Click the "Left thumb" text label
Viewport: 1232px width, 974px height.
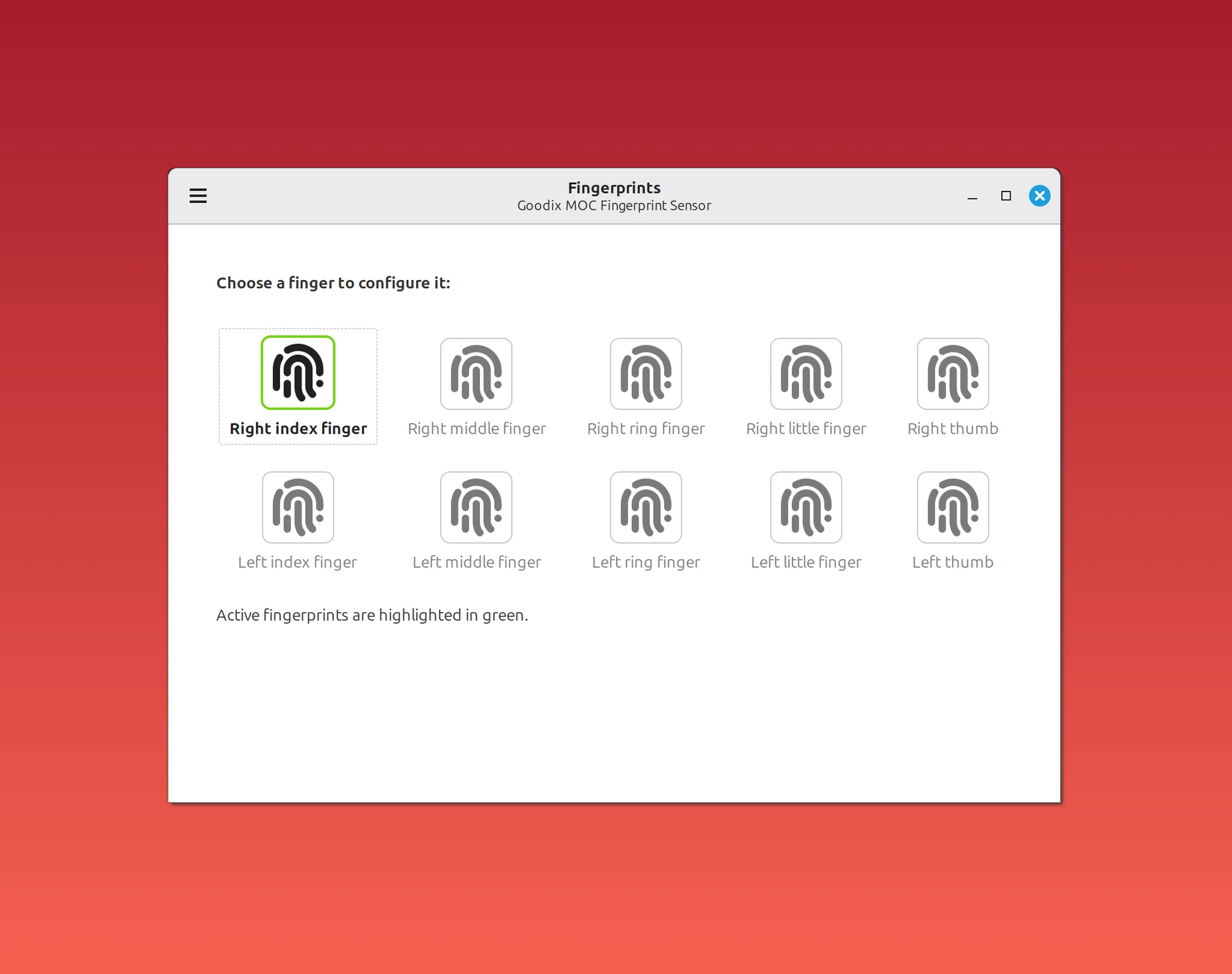click(x=953, y=562)
